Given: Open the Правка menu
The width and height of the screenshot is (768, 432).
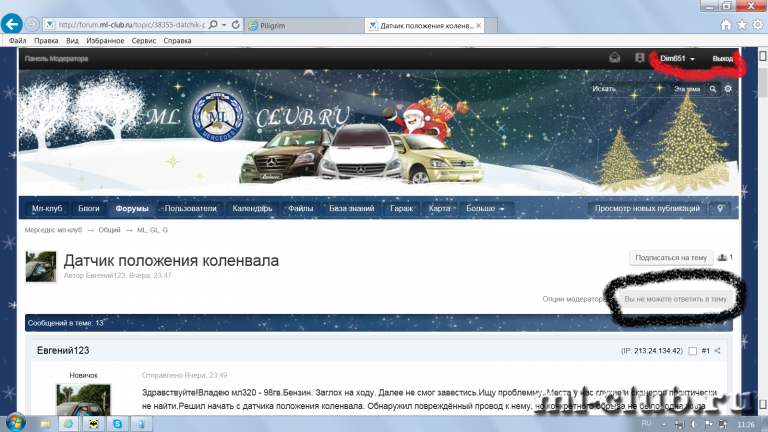Looking at the screenshot, I should 46,41.
